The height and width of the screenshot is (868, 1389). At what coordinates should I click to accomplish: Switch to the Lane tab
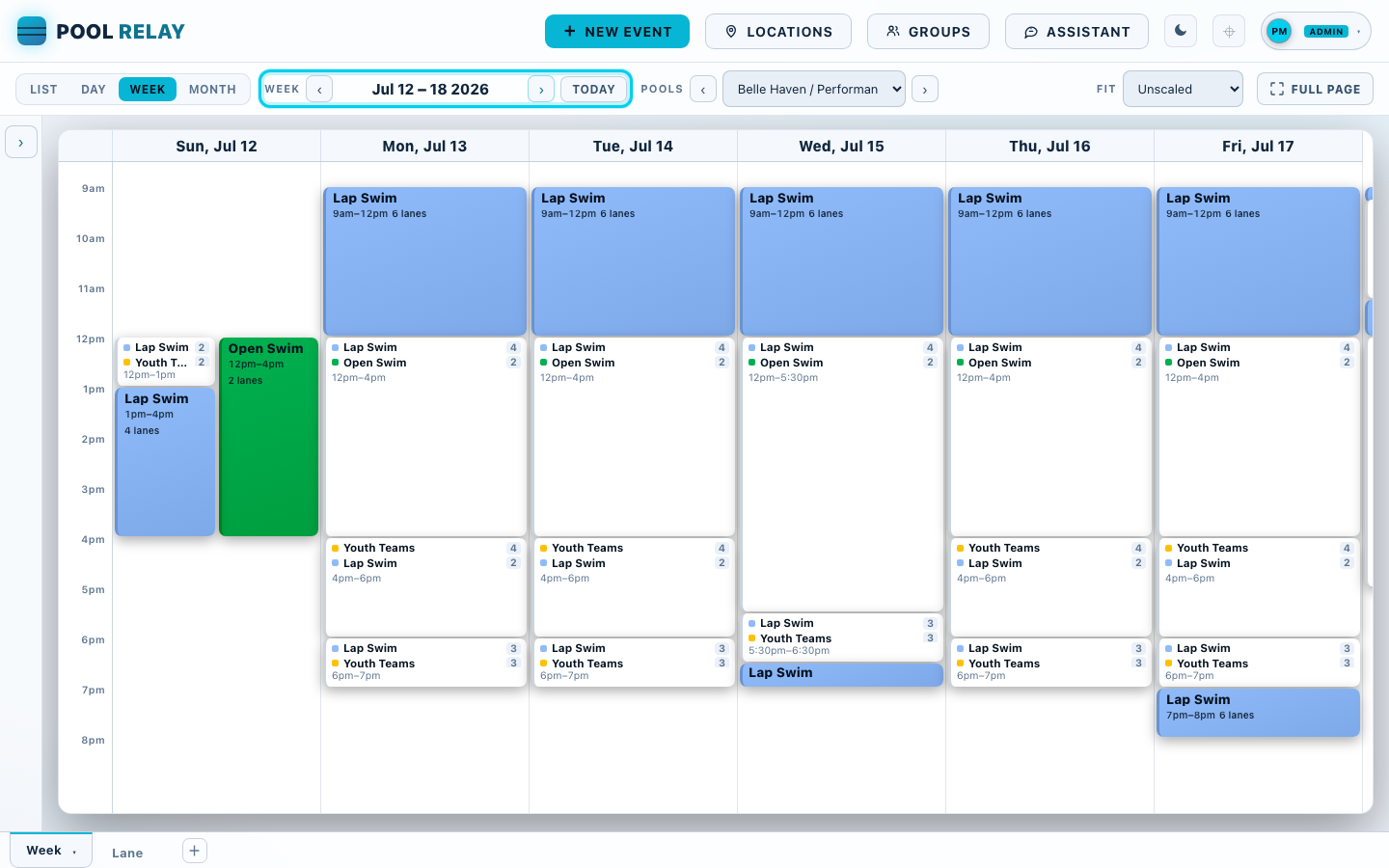click(x=127, y=853)
